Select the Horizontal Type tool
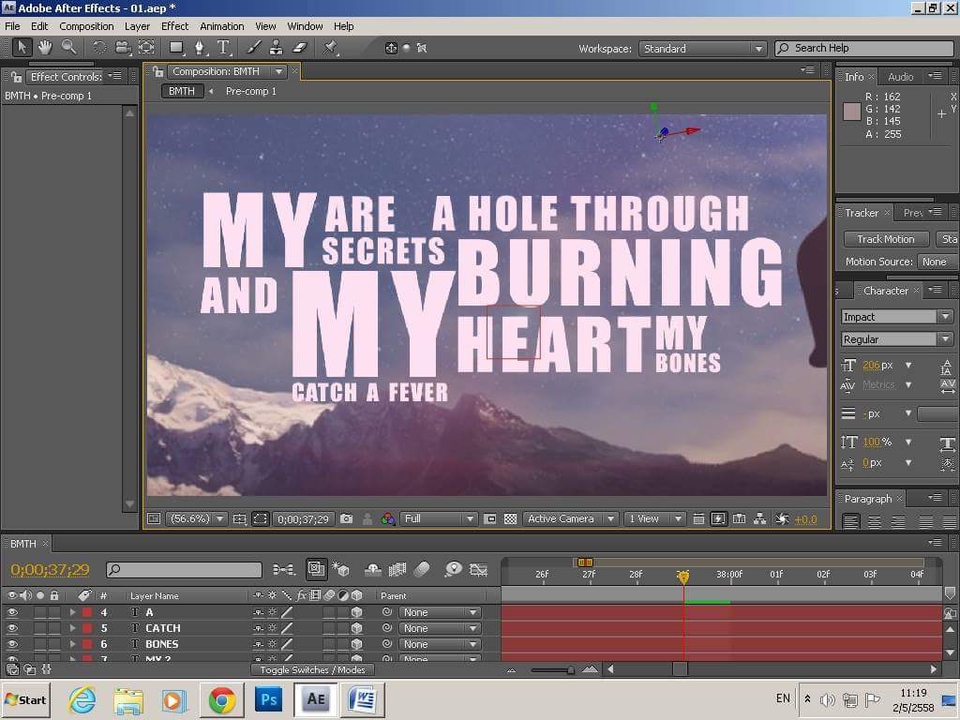 point(223,47)
